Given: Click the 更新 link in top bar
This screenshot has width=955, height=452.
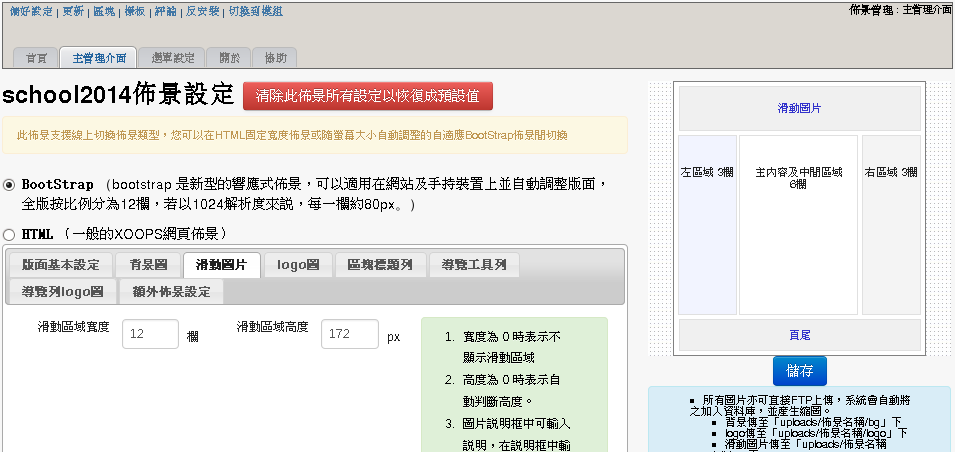Looking at the screenshot, I should click(72, 10).
